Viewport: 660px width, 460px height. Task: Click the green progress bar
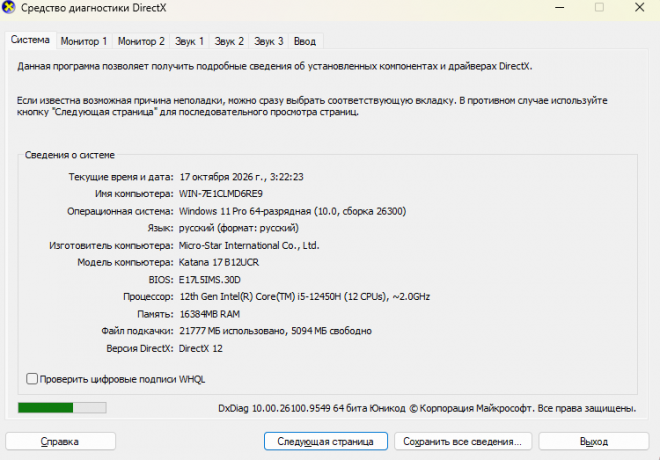(x=62, y=407)
